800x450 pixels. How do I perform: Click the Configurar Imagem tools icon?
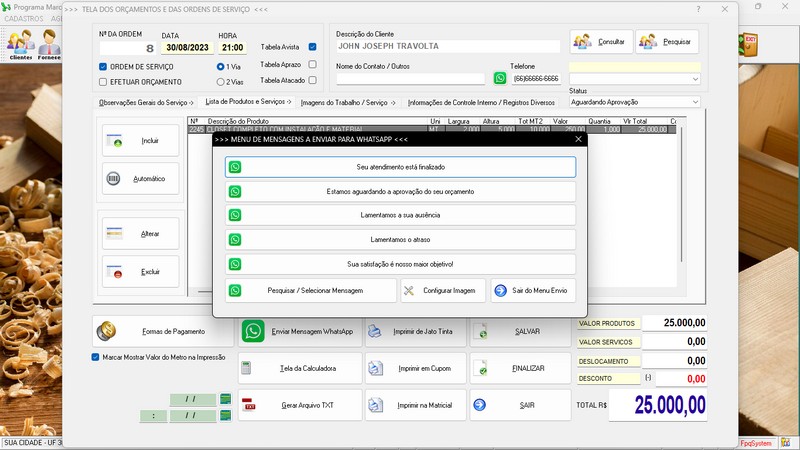point(409,290)
